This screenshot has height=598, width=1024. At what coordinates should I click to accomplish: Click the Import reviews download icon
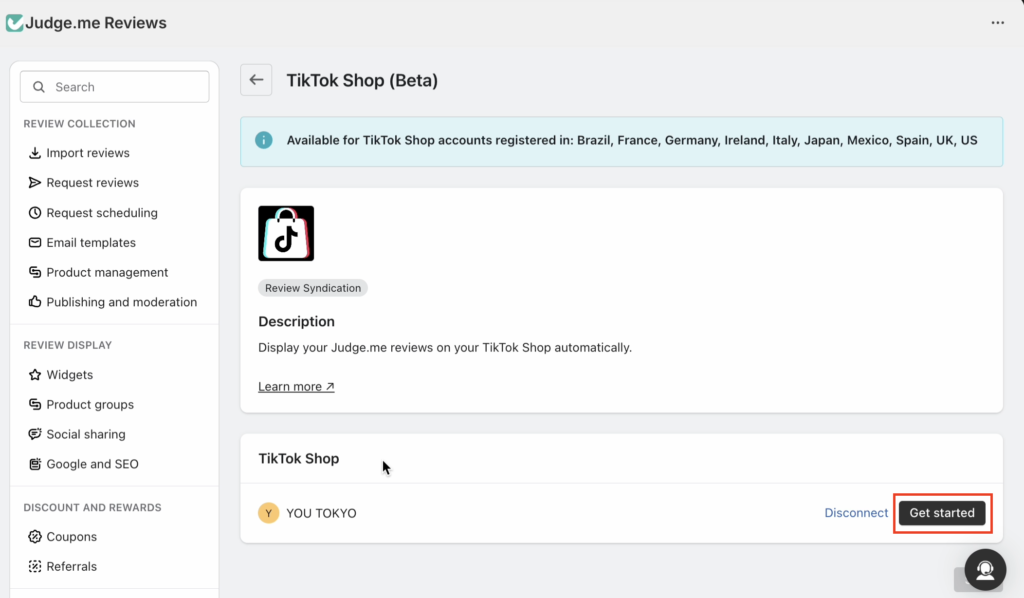coord(35,153)
